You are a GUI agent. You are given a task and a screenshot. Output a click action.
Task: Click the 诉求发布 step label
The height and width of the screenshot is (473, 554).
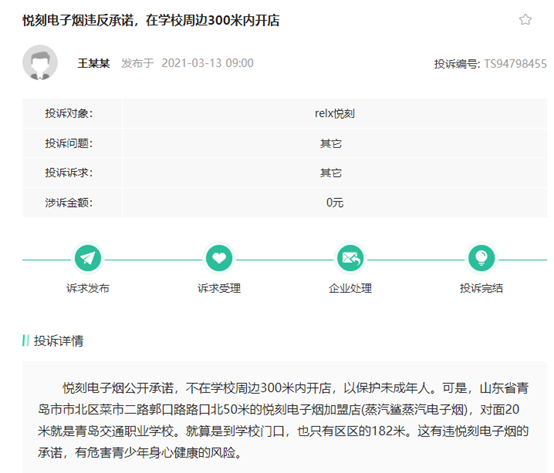tap(88, 288)
